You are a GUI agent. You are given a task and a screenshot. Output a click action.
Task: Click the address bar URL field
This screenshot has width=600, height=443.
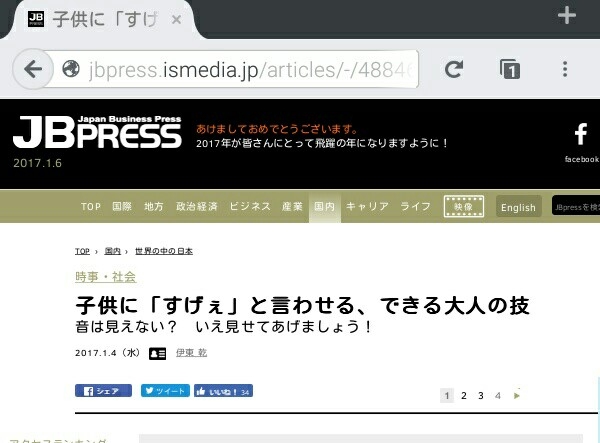tap(251, 70)
